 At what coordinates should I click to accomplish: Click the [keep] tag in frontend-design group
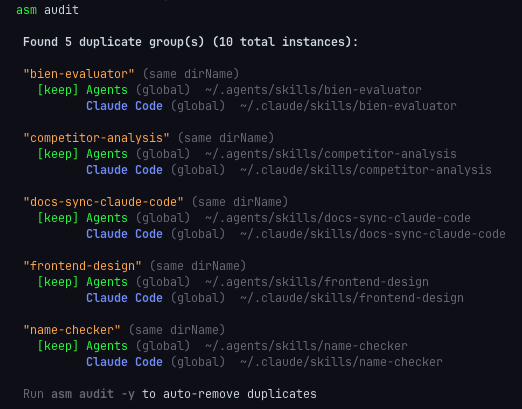coord(58,282)
